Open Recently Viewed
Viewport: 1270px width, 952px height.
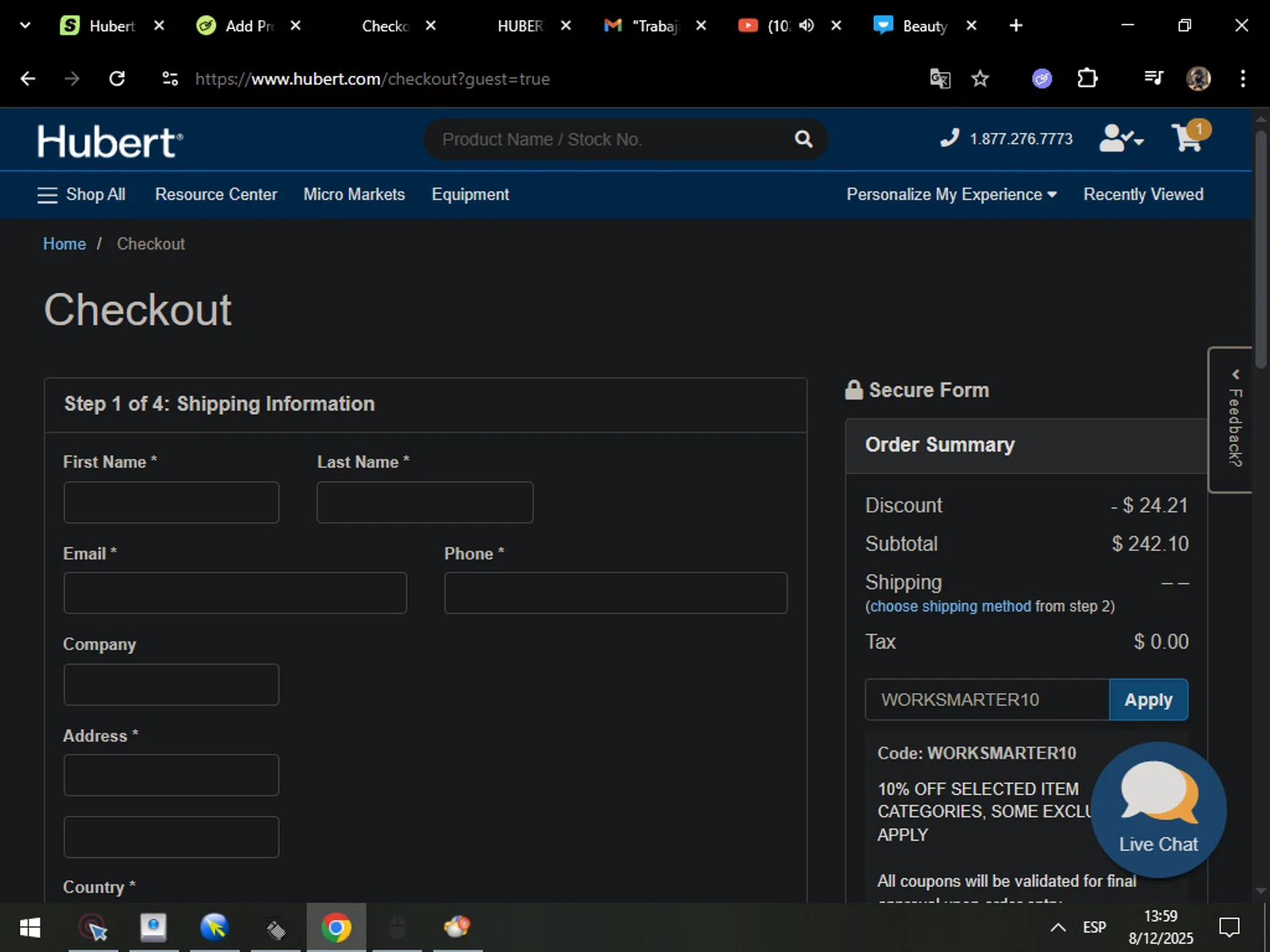[x=1143, y=195]
